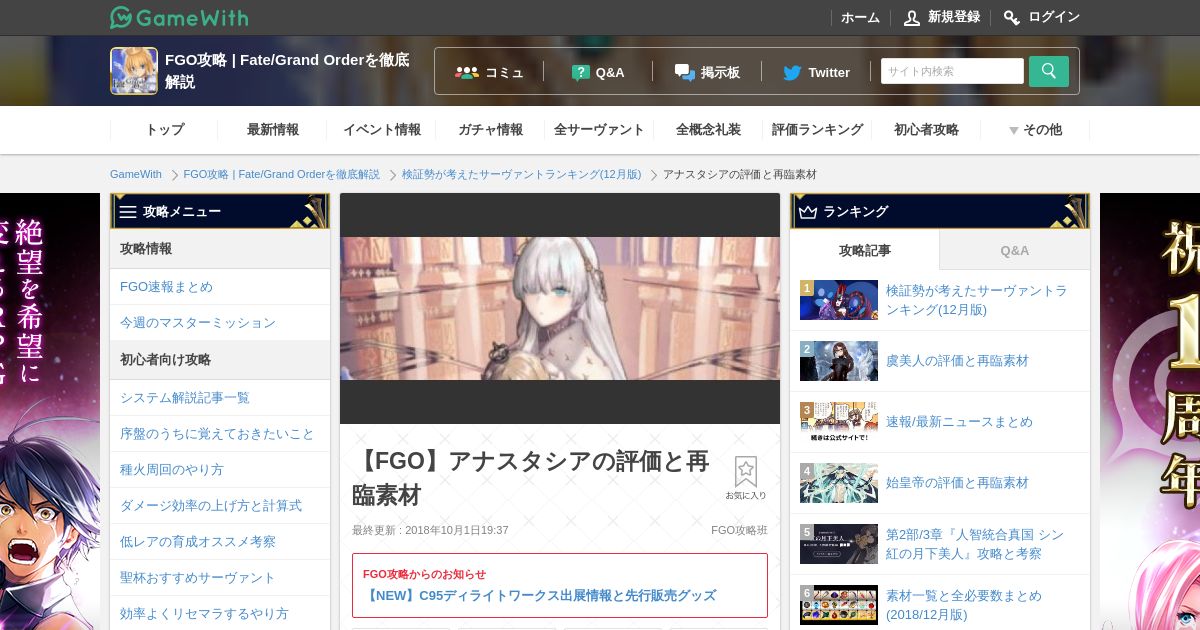
Task: Open 初心者攻略 nav item
Action: [926, 130]
